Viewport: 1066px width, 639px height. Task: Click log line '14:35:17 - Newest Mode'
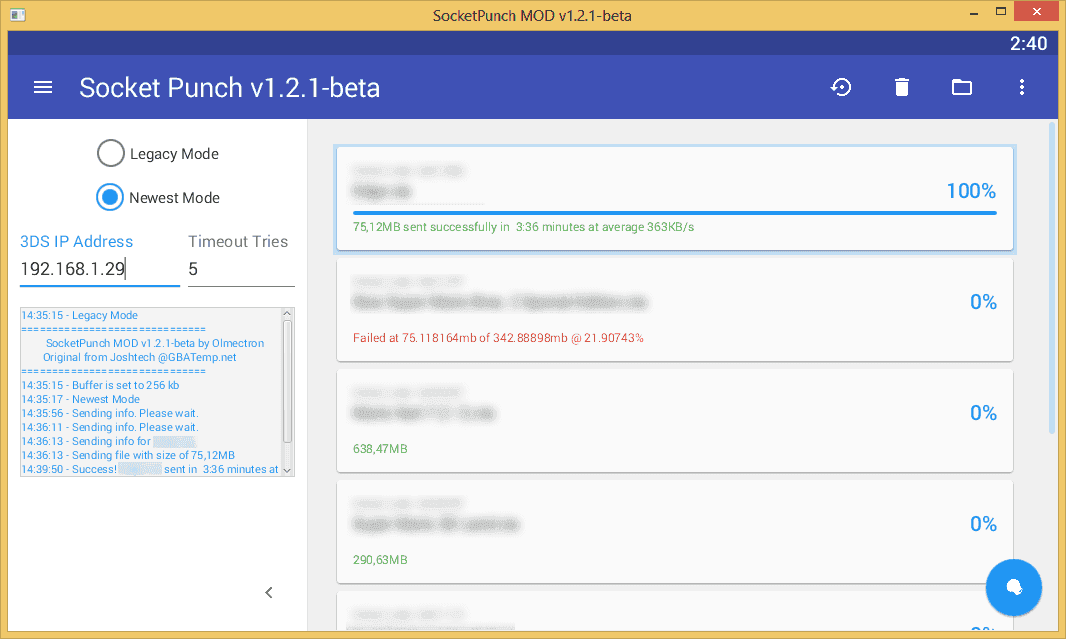[80, 400]
